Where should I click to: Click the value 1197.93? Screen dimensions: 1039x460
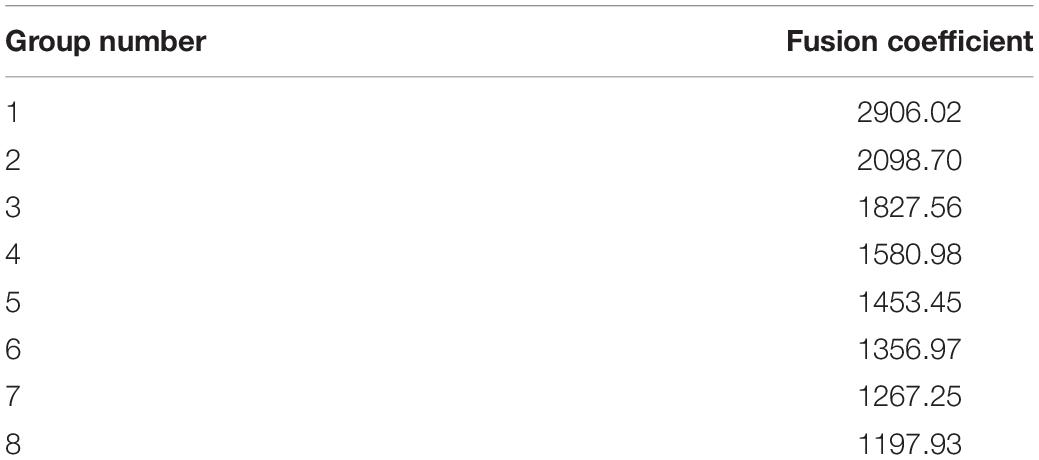(x=908, y=443)
